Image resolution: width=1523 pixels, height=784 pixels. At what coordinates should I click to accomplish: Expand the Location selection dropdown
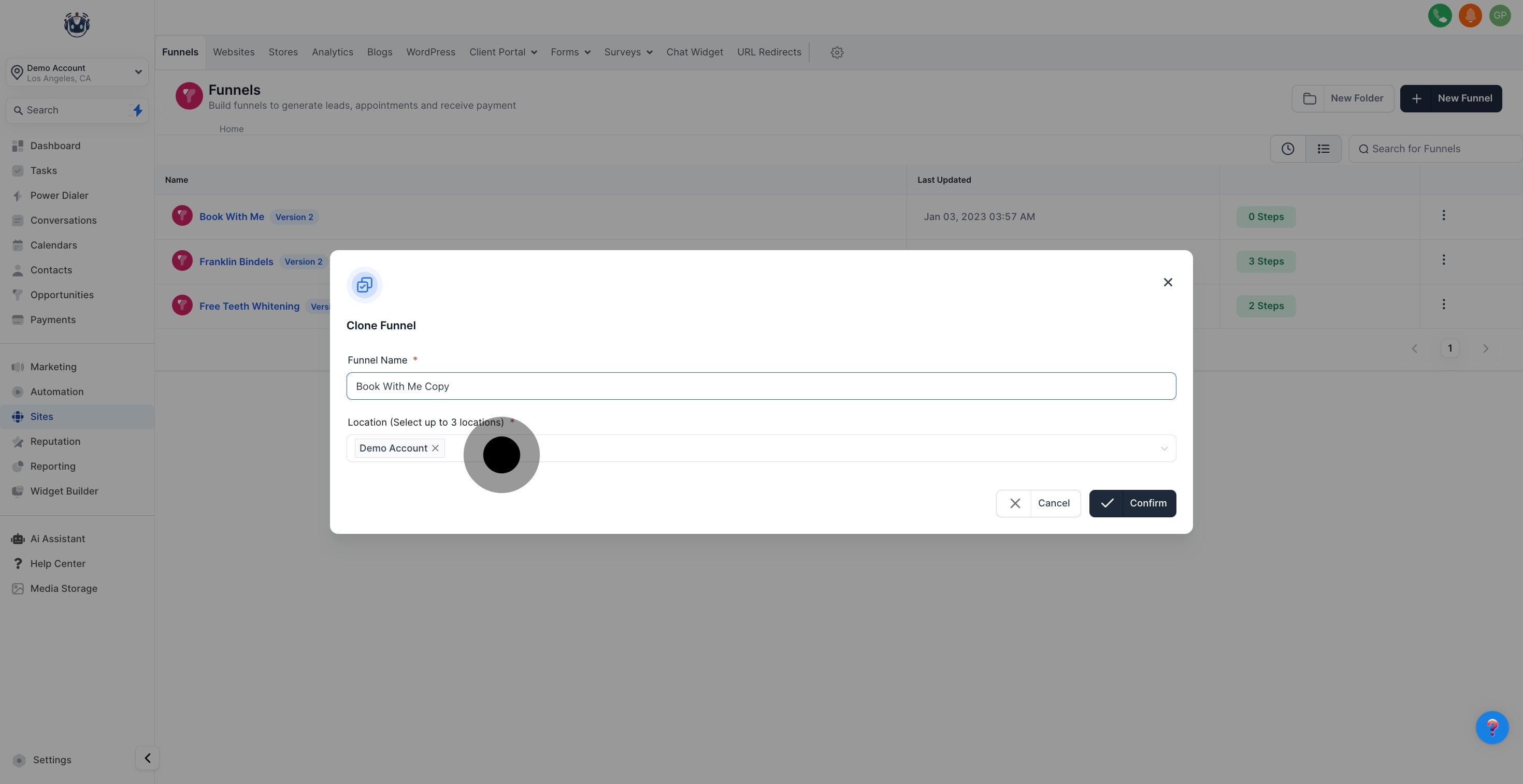point(1163,448)
